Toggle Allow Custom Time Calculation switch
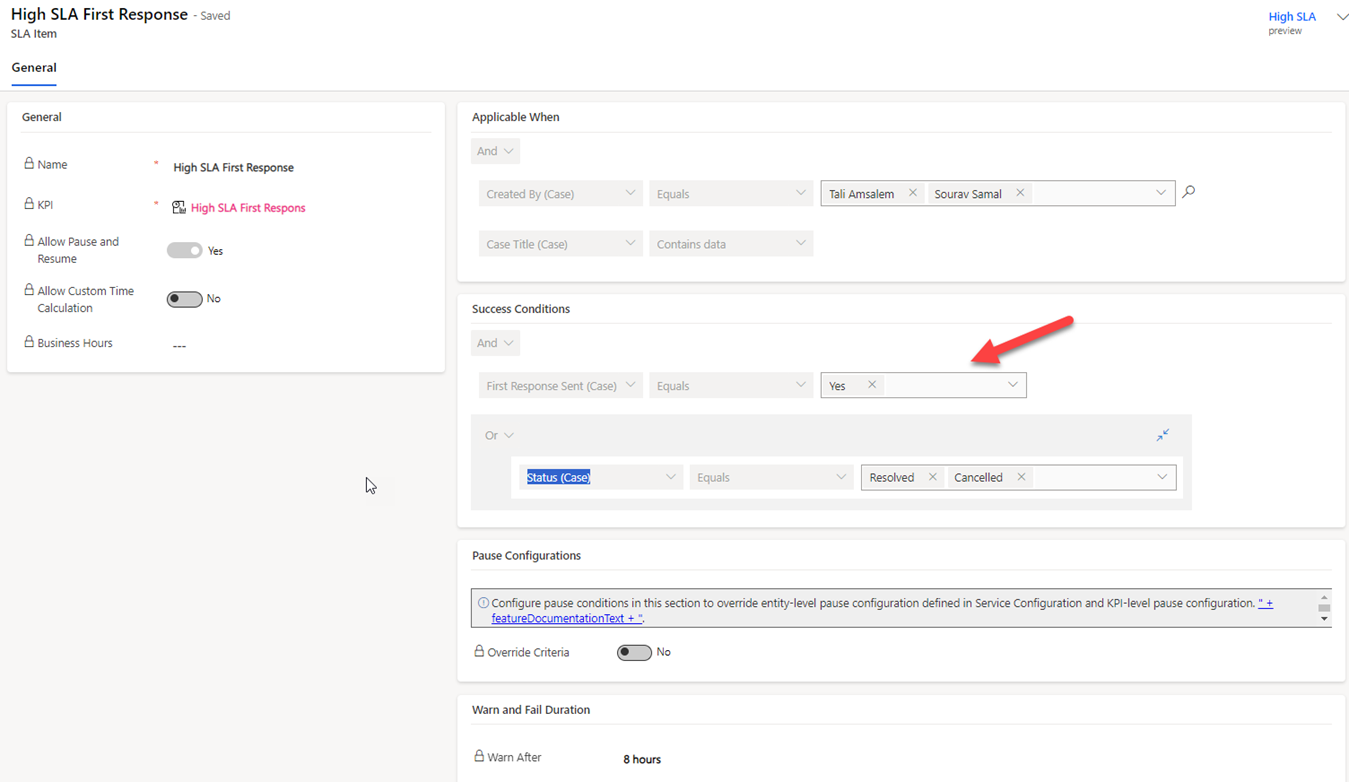 click(184, 298)
